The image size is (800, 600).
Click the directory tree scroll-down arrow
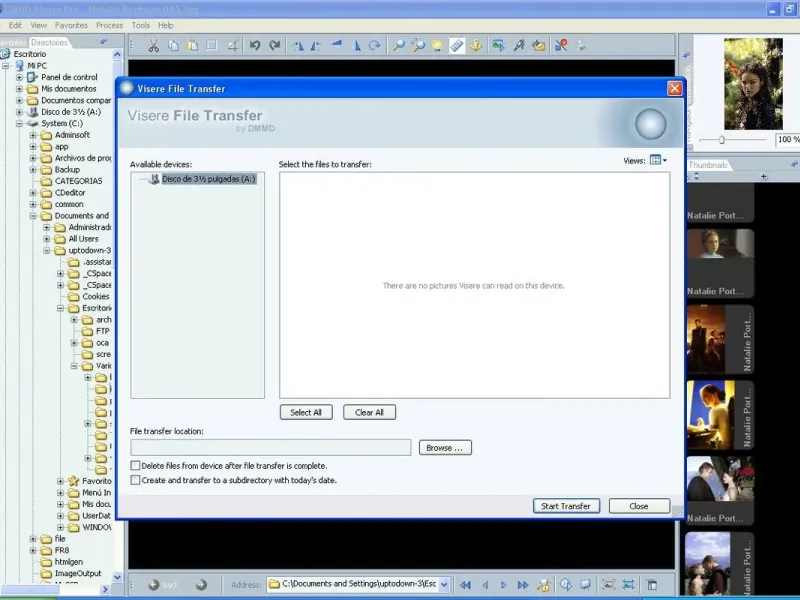(117, 578)
